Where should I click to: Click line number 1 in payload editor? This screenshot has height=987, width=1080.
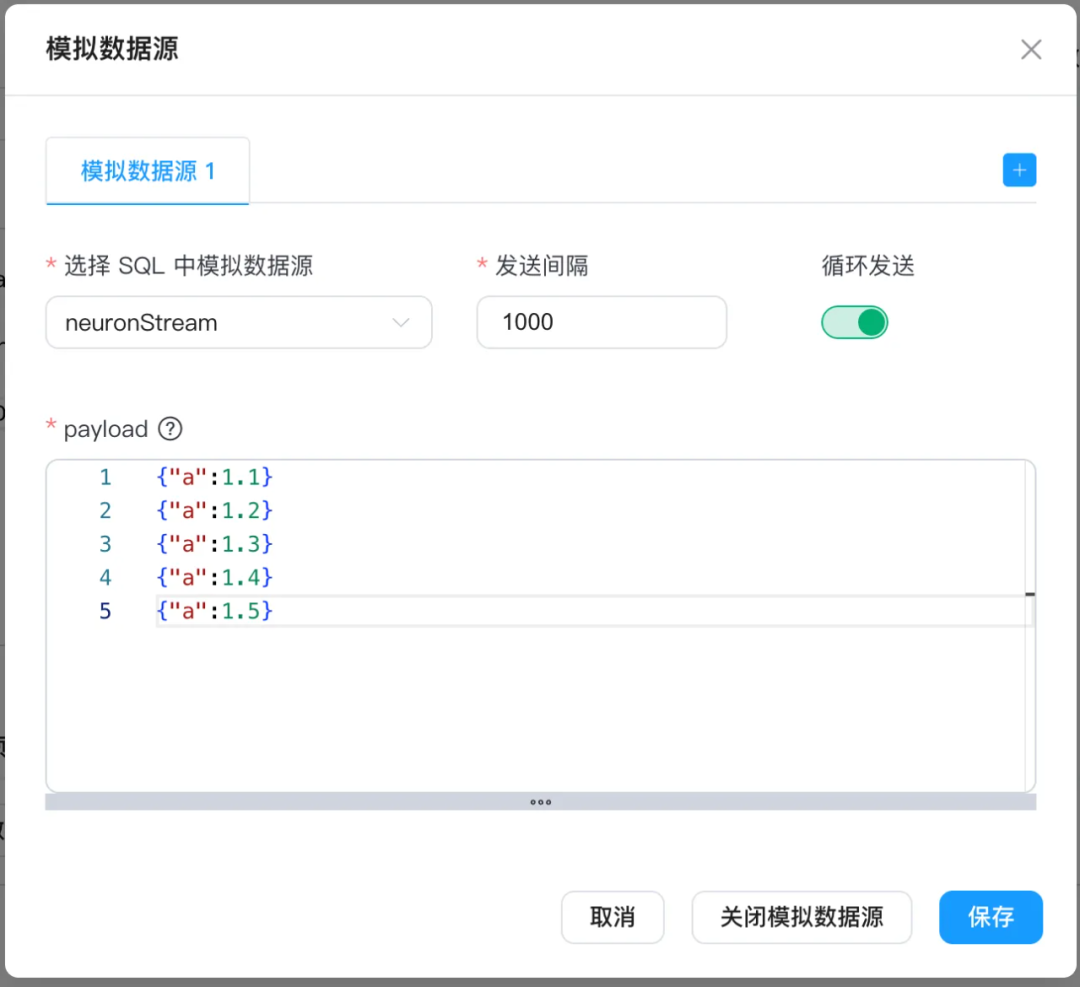pyautogui.click(x=105, y=477)
